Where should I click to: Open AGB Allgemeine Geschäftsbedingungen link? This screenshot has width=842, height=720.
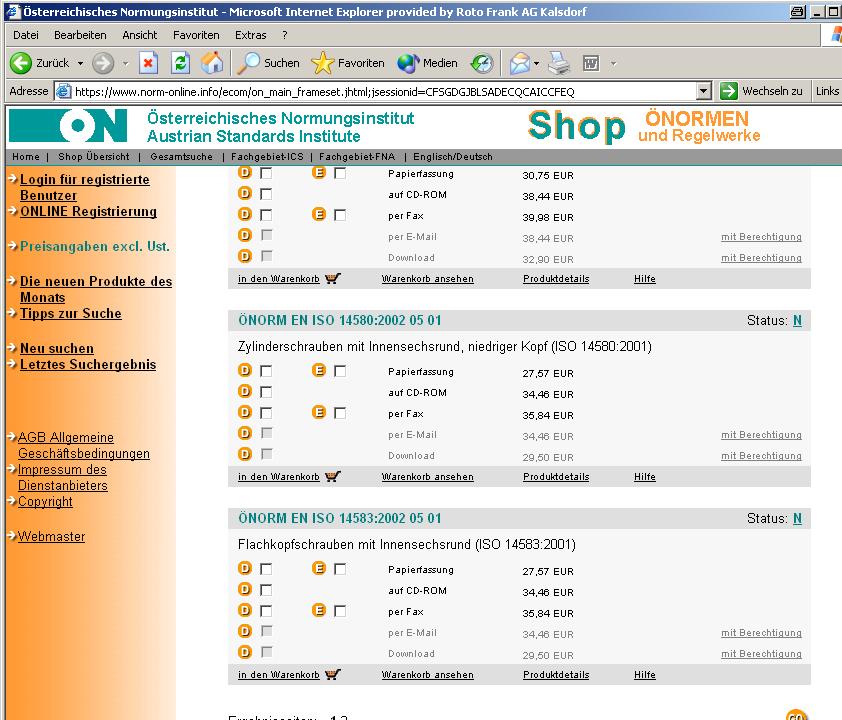(x=84, y=446)
